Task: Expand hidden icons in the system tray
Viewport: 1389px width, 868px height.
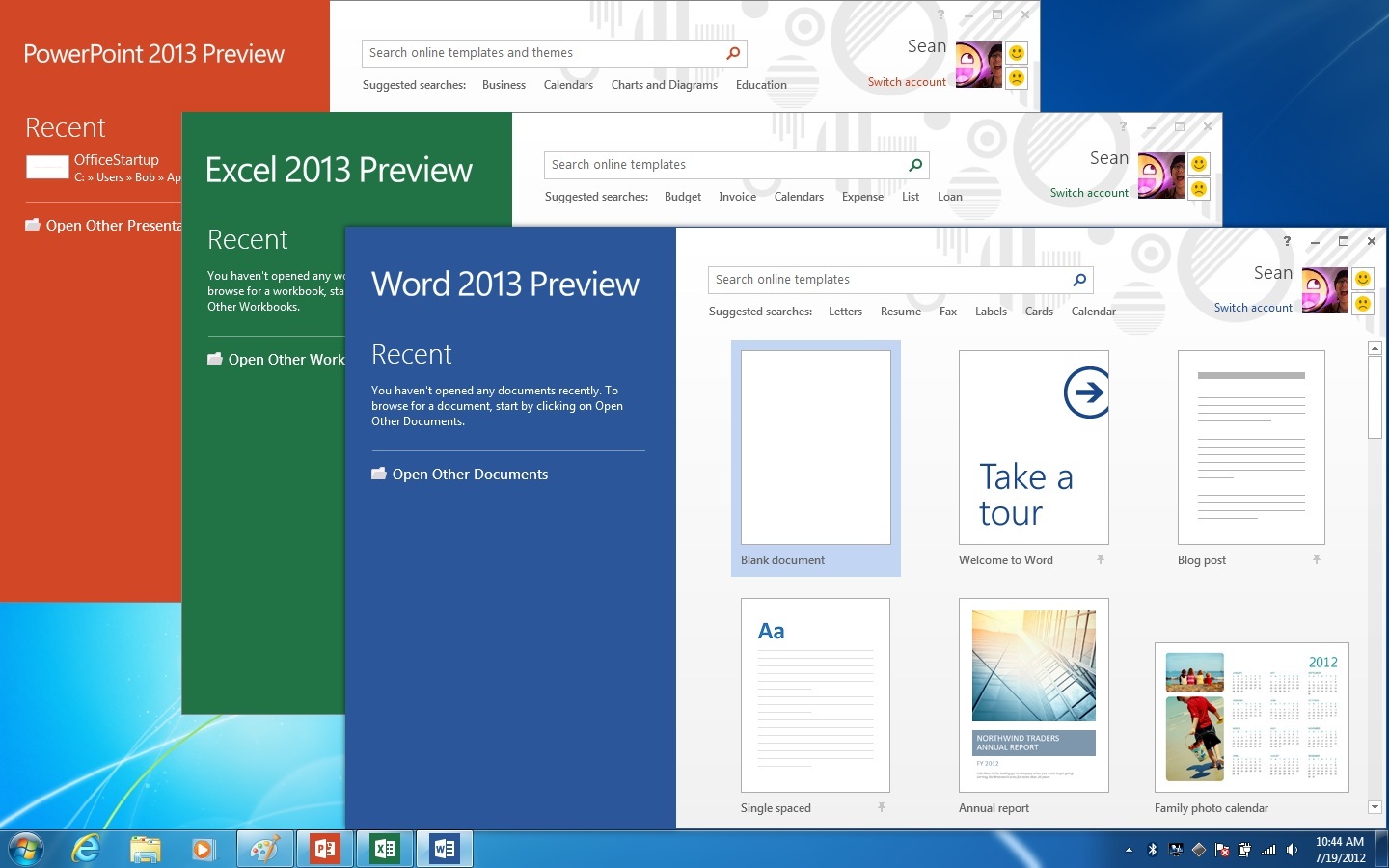Action: pyautogui.click(x=1129, y=850)
